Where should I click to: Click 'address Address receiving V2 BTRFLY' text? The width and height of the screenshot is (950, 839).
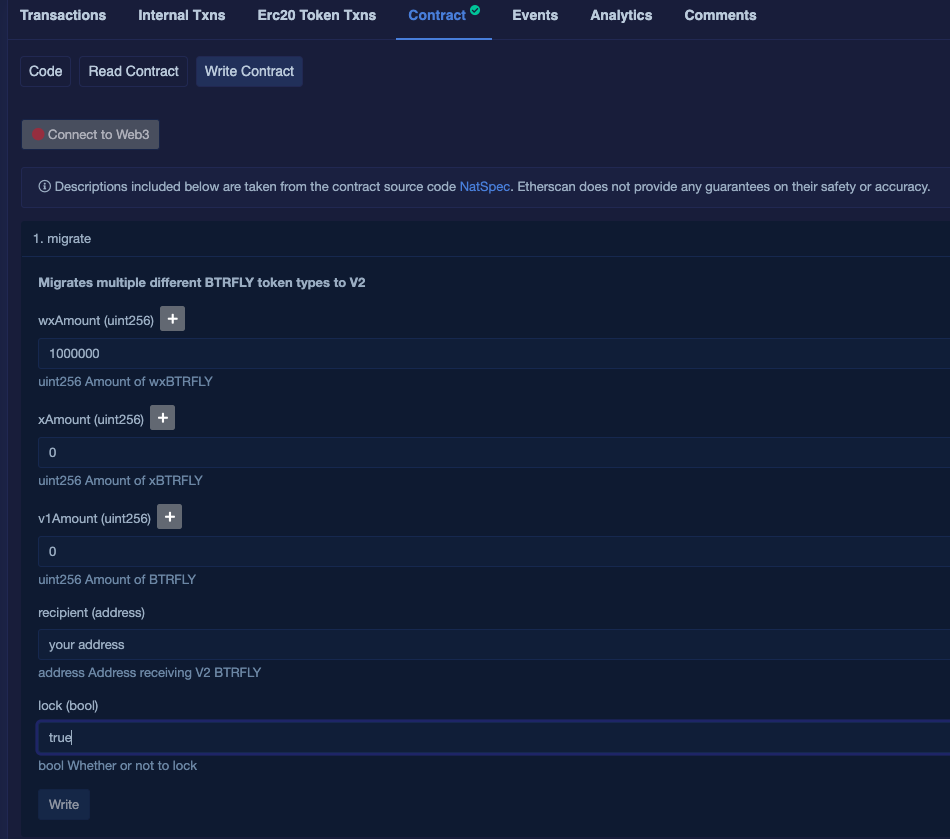pyautogui.click(x=150, y=672)
